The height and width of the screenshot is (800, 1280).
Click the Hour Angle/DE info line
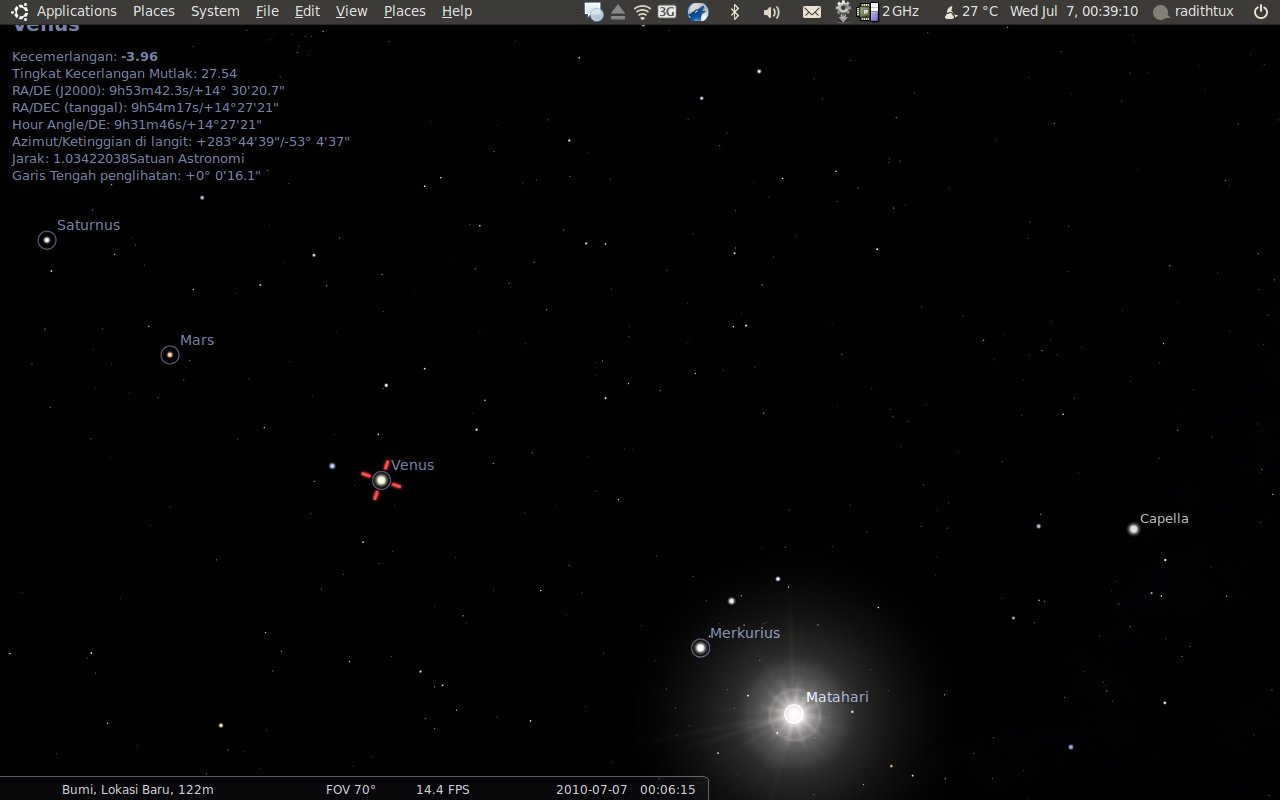tap(137, 125)
